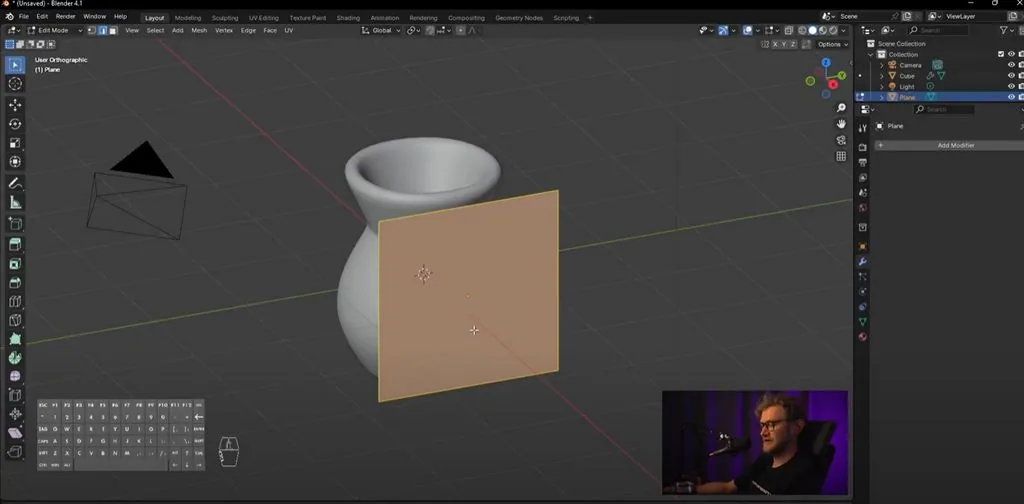The image size is (1024, 504).
Task: Hide the Light object in outliner
Action: pos(1011,86)
